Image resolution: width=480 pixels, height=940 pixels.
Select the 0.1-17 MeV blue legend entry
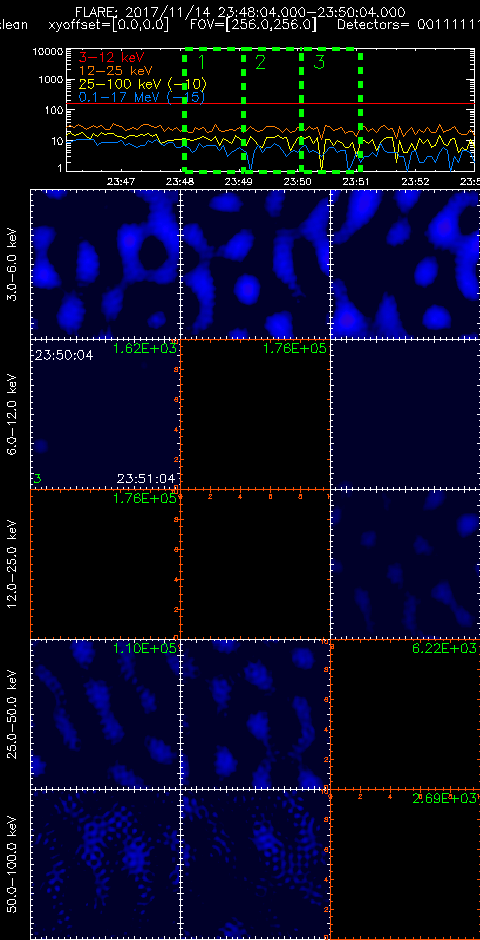pyautogui.click(x=141, y=97)
